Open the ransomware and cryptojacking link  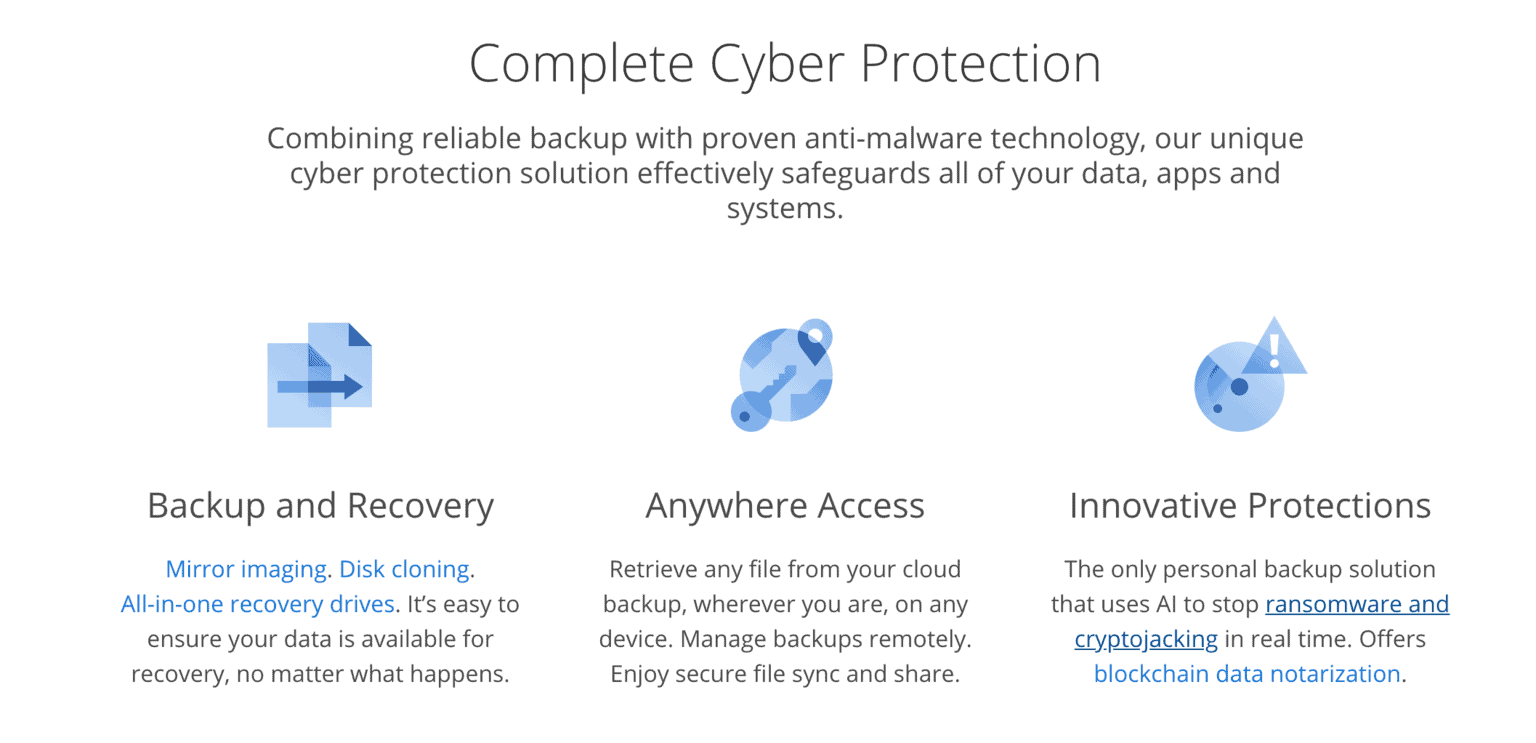[x=1261, y=621]
